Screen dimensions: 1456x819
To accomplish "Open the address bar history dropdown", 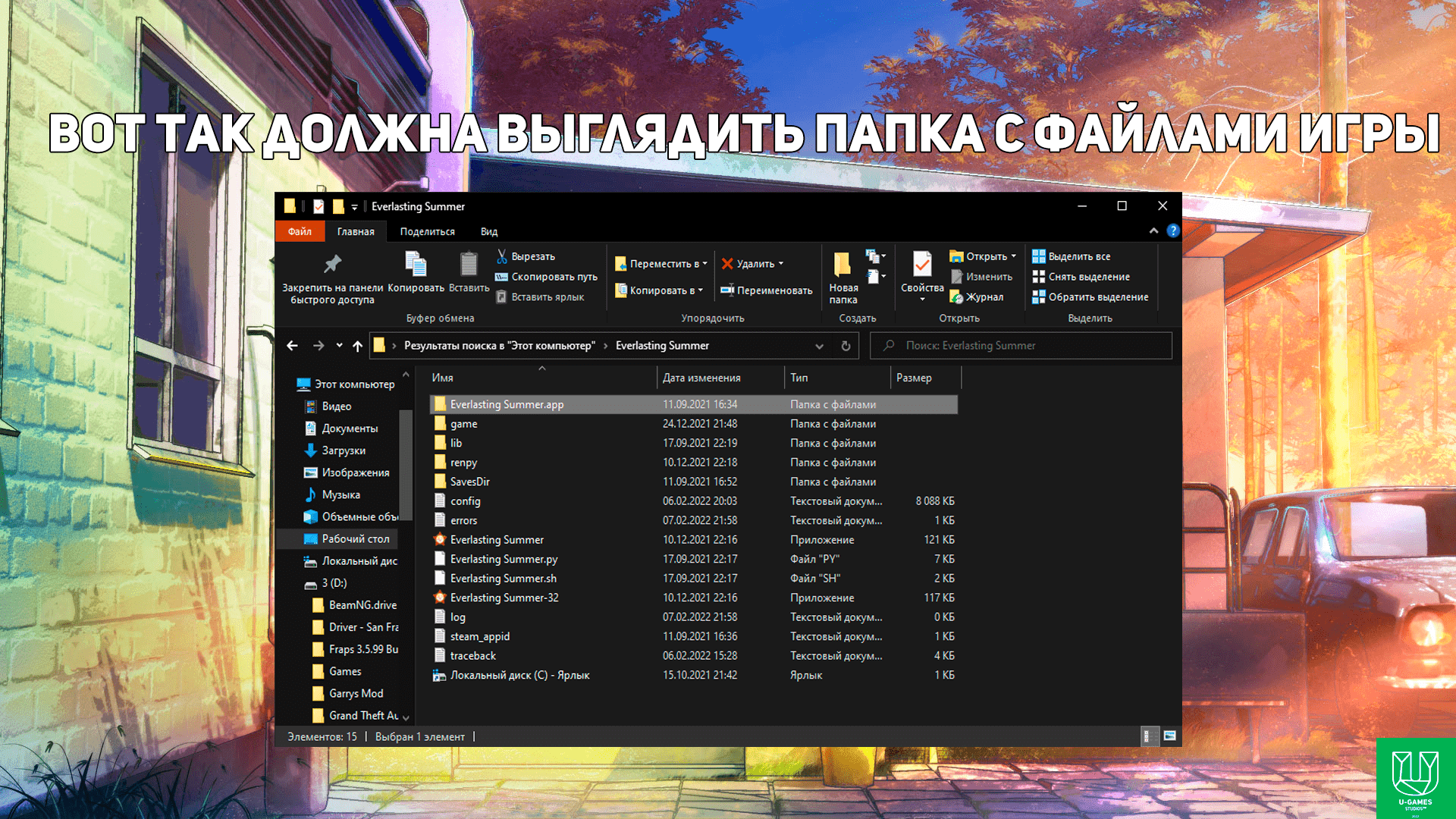I will point(819,346).
